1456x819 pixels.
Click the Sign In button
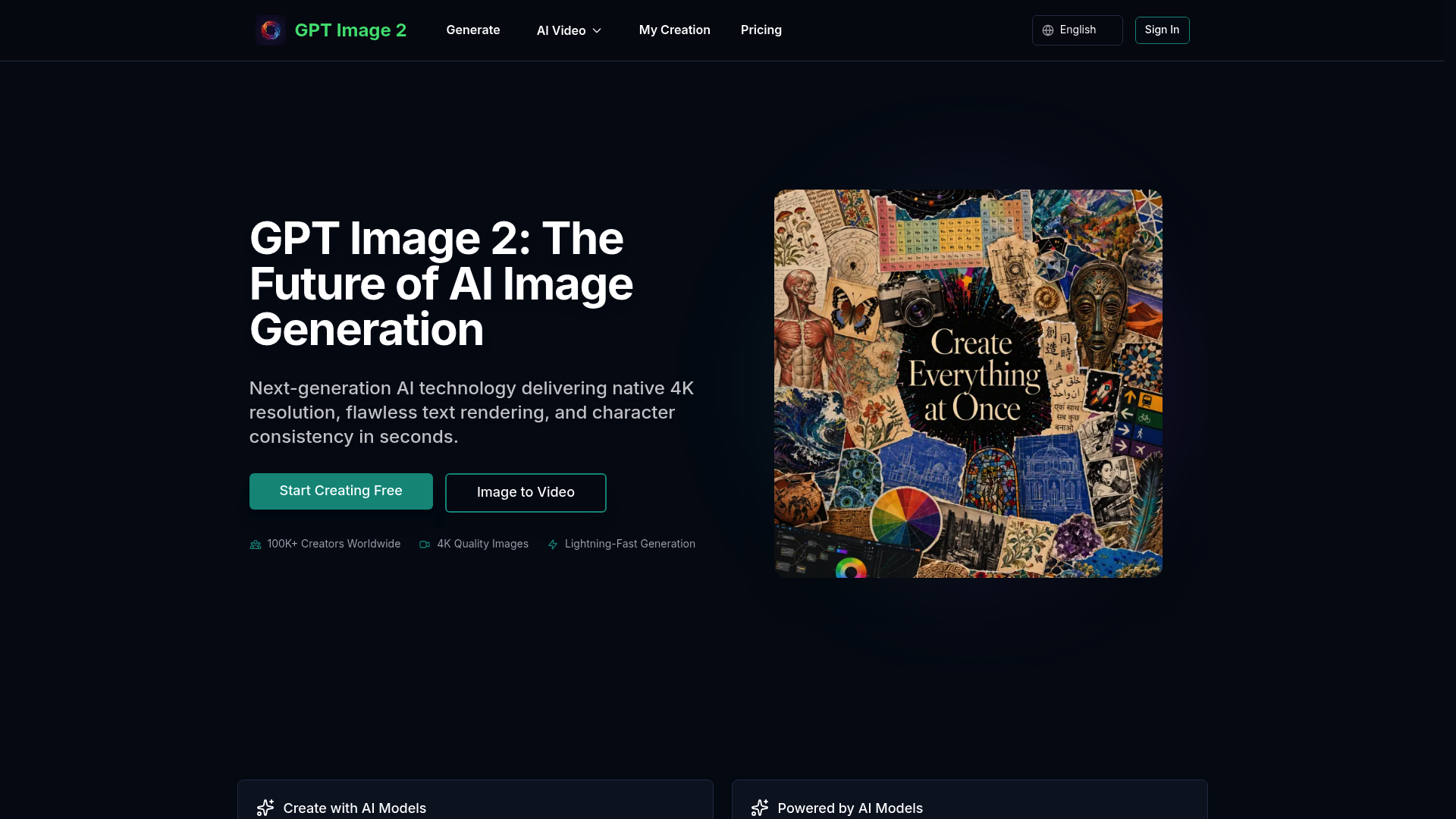pyautogui.click(x=1162, y=30)
